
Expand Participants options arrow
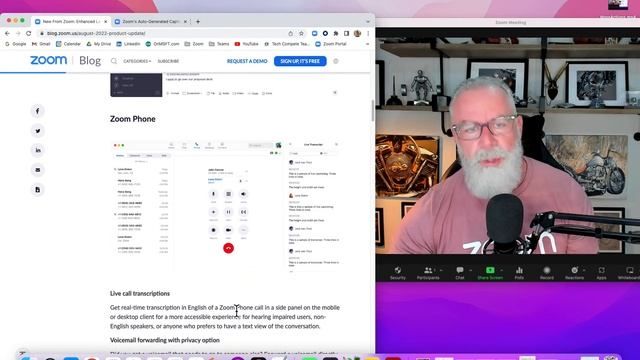[x=441, y=270]
